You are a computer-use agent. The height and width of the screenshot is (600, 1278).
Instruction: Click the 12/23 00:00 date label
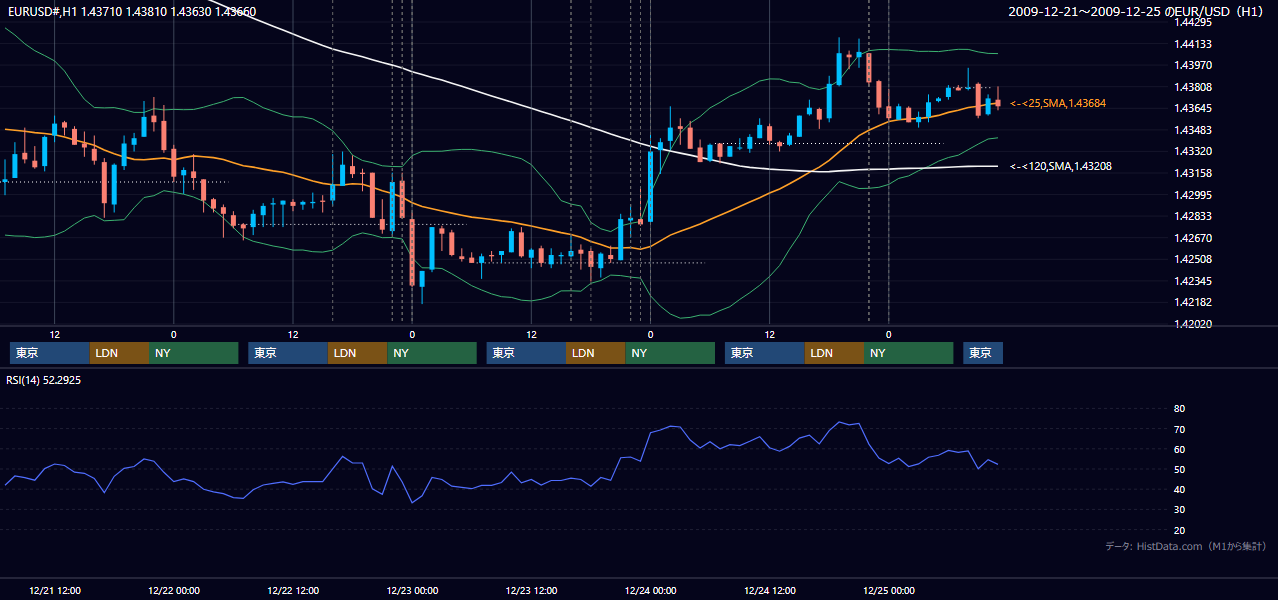point(412,590)
